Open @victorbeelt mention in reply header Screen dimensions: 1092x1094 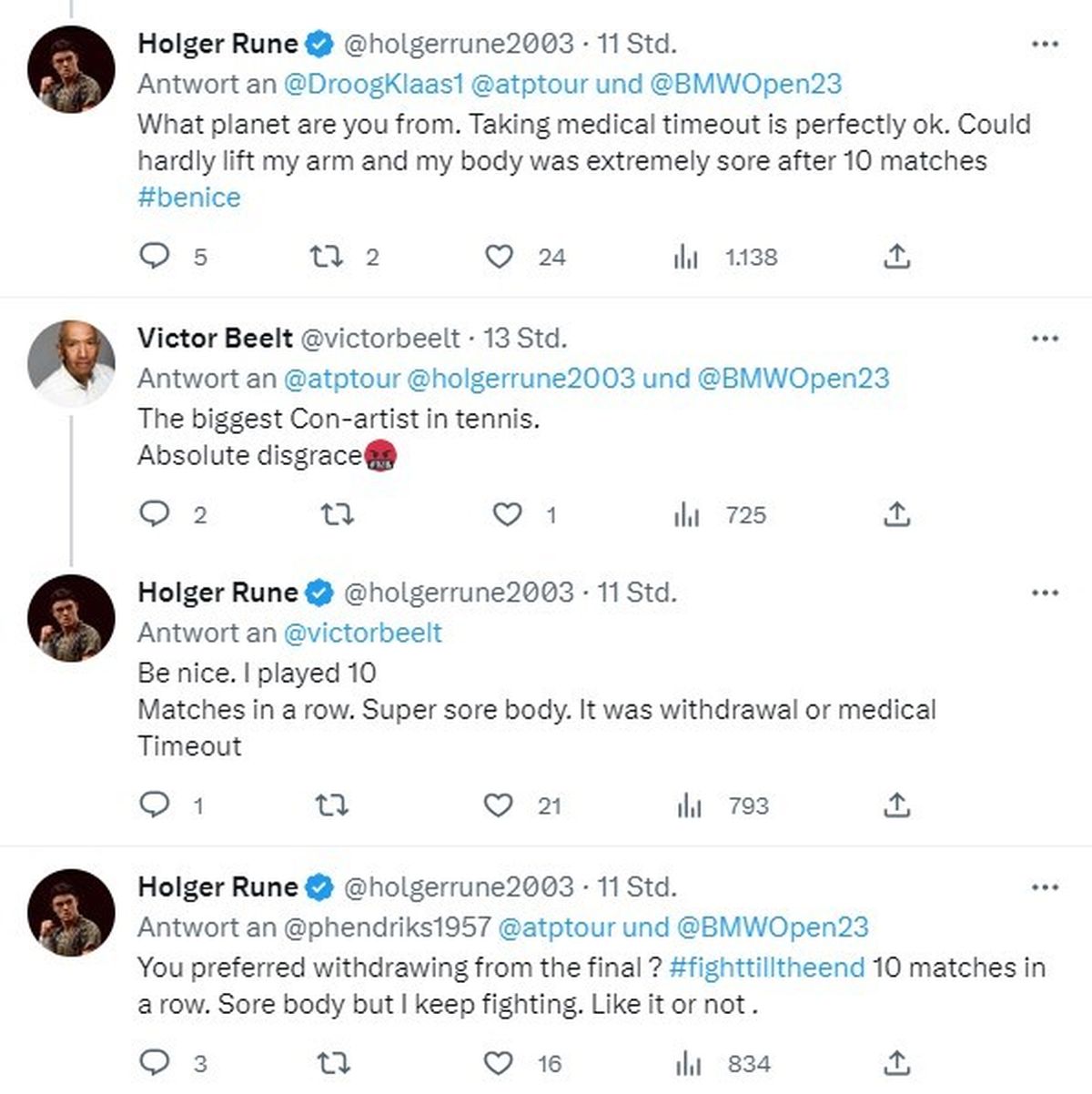[x=363, y=633]
